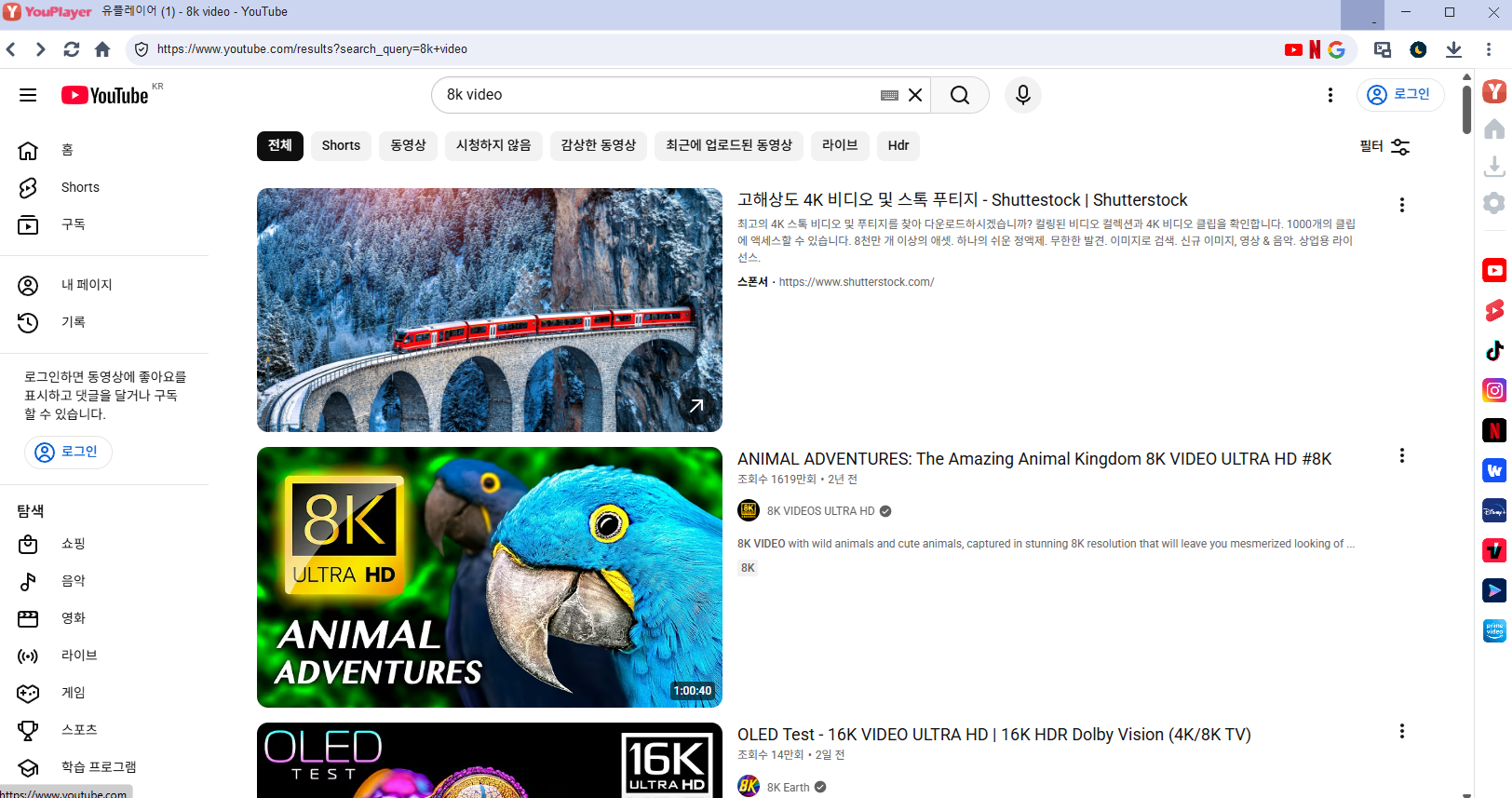This screenshot has width=1512, height=798.
Task: Open the Shutterstock sponsored result title
Action: tap(963, 200)
